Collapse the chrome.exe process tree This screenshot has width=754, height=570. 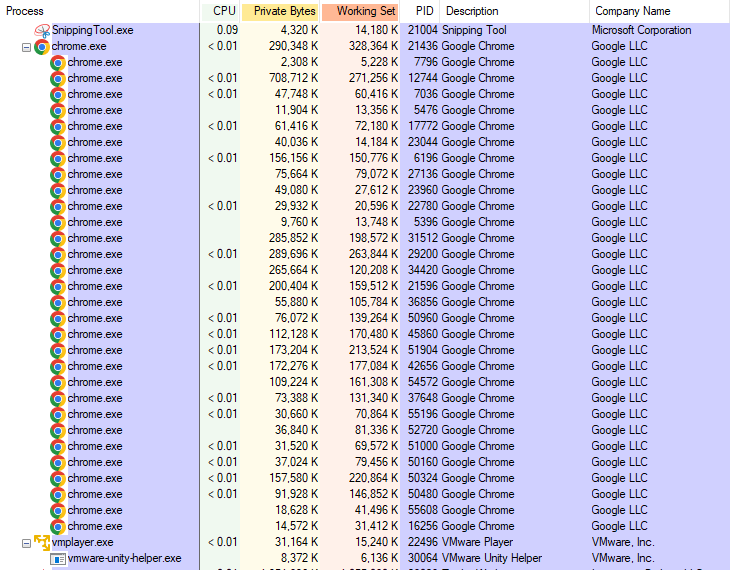coord(26,47)
